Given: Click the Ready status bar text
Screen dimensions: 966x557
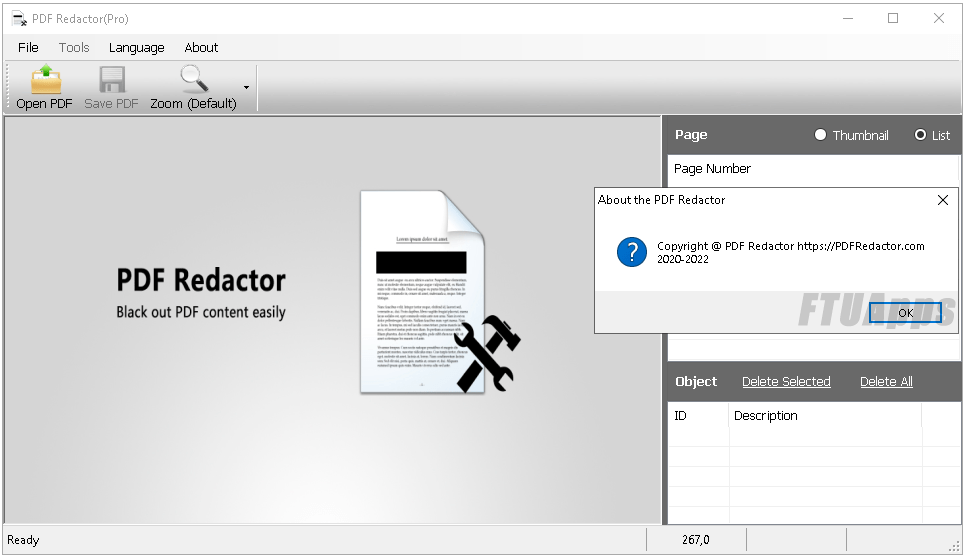Looking at the screenshot, I should pyautogui.click(x=23, y=540).
